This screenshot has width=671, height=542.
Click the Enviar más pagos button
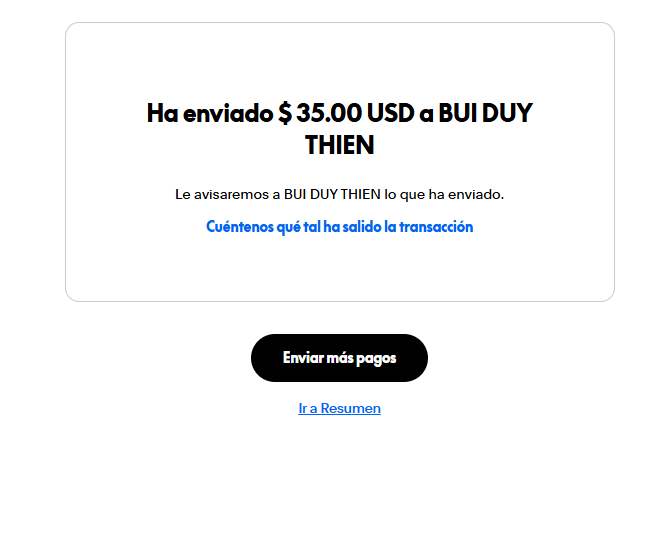[339, 358]
